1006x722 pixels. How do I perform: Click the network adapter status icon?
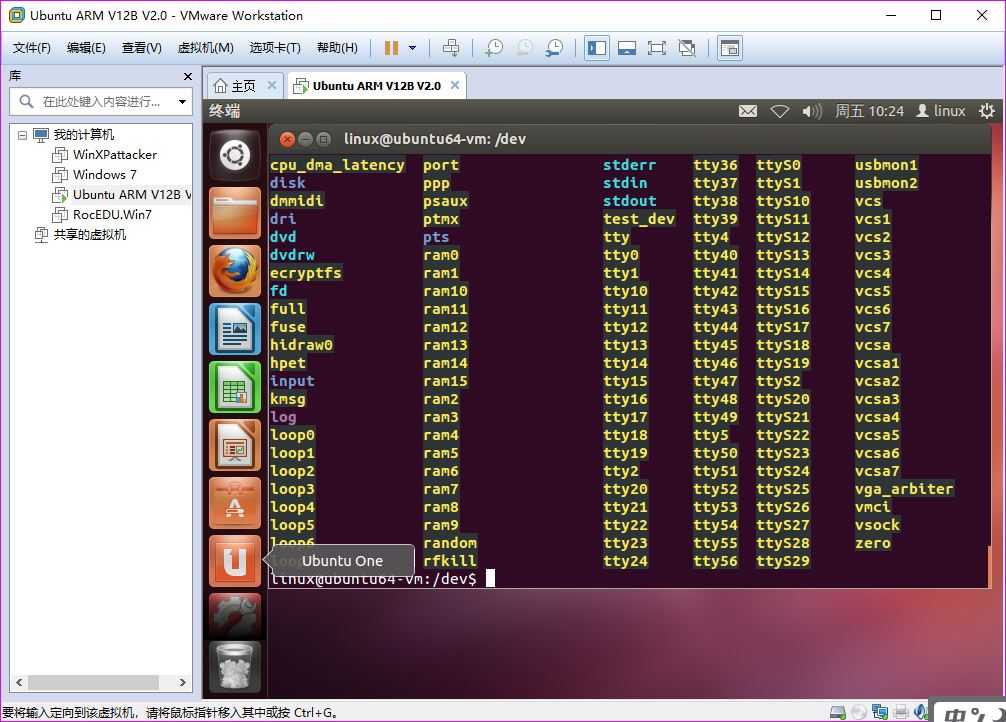coord(880,712)
